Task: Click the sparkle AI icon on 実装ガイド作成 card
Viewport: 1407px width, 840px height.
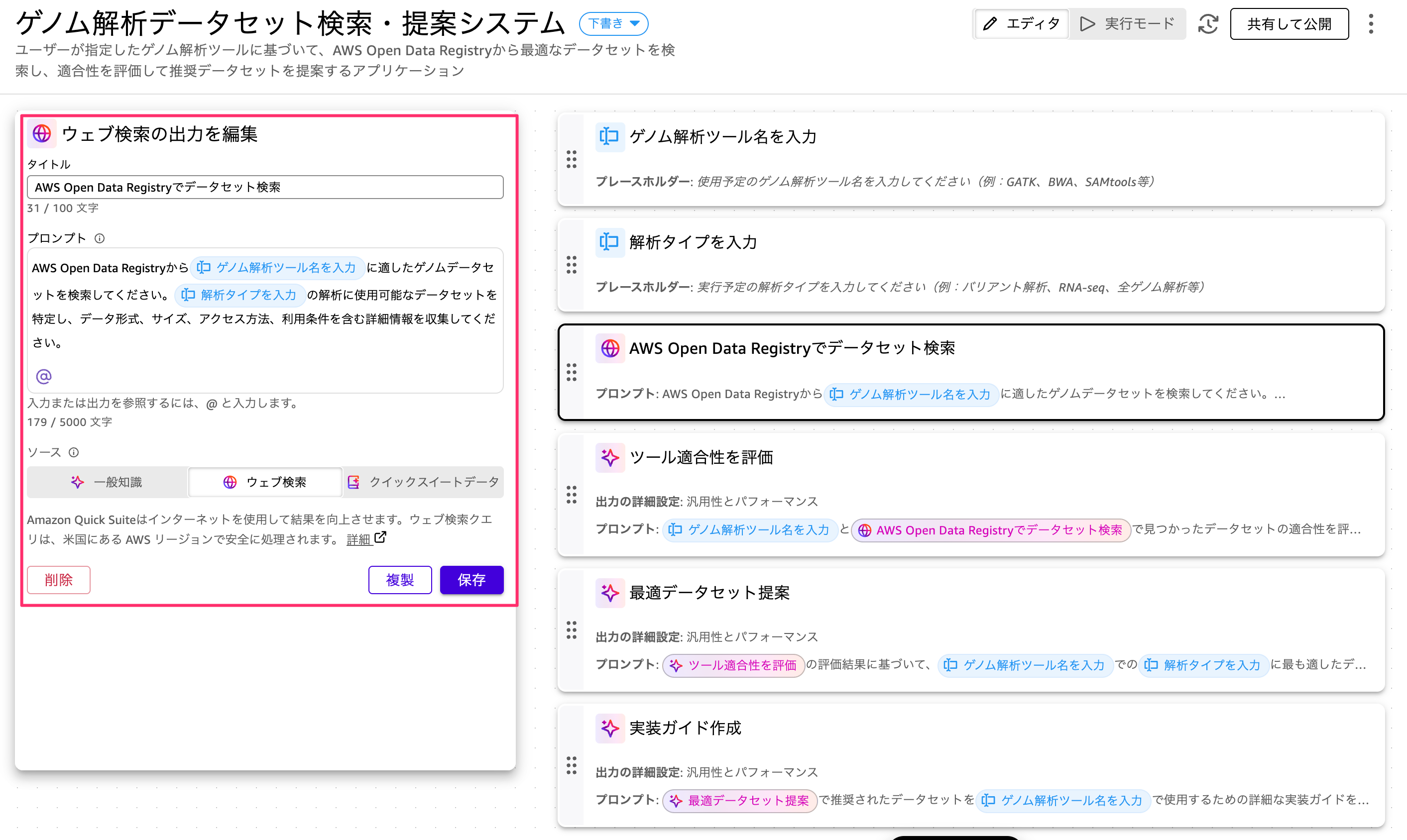Action: click(610, 729)
